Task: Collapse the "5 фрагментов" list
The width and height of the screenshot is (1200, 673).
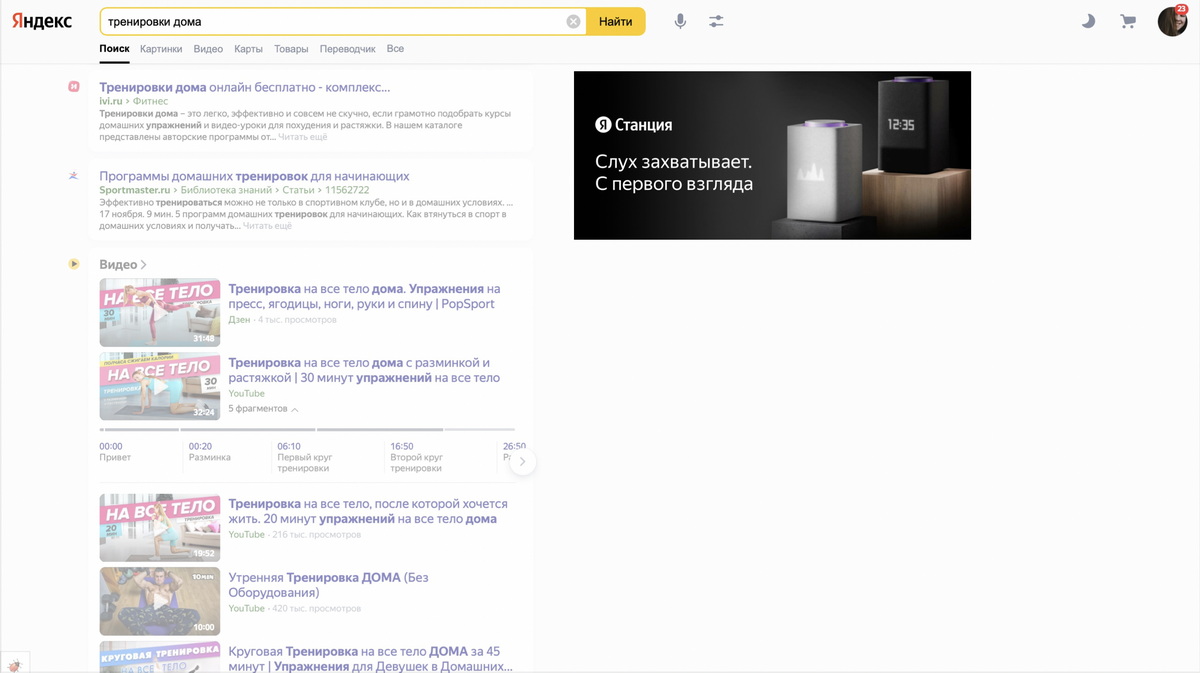Action: click(263, 409)
